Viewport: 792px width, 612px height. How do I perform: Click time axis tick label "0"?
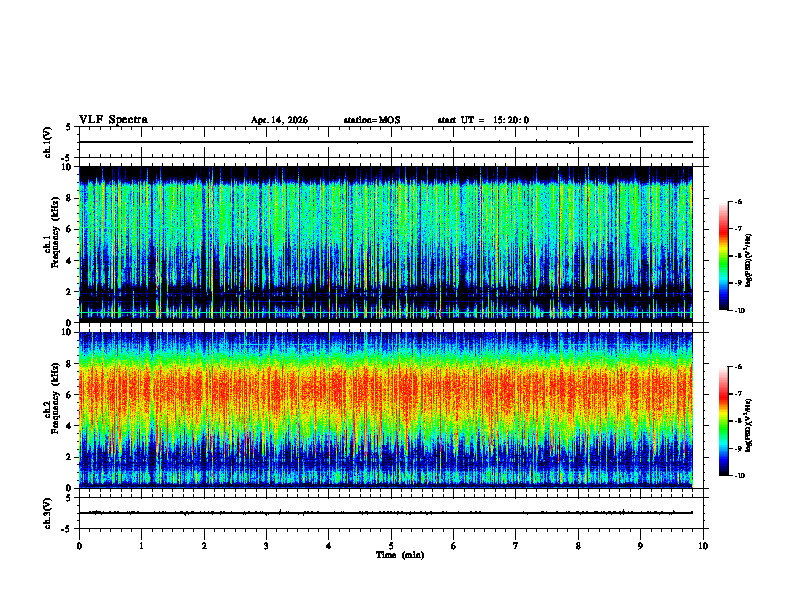point(79,546)
